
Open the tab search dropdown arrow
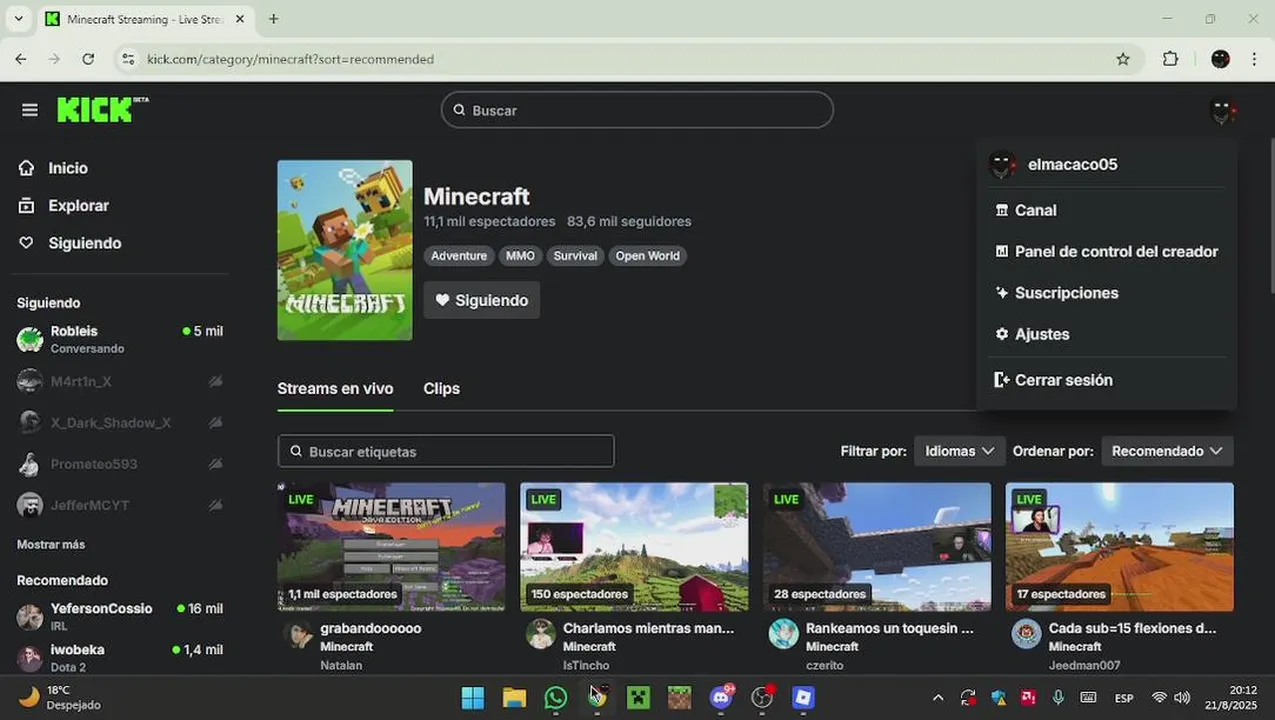18,19
